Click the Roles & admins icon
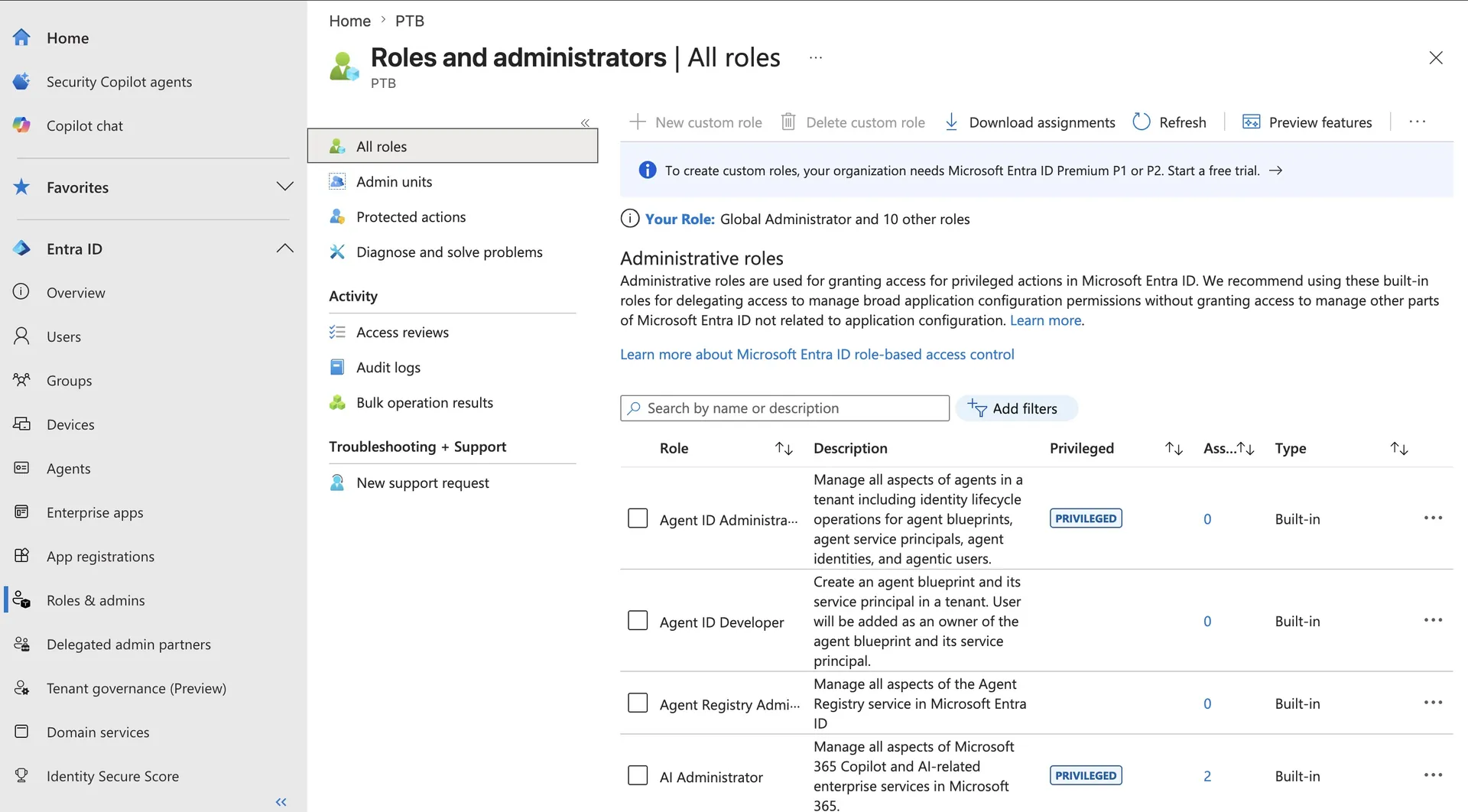 pyautogui.click(x=21, y=599)
